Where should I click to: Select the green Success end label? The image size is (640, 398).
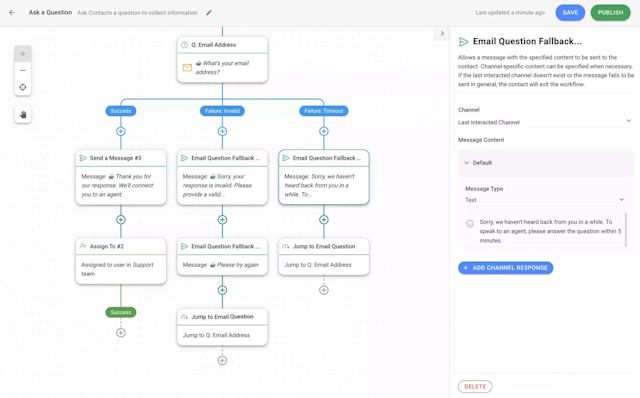pyautogui.click(x=121, y=312)
